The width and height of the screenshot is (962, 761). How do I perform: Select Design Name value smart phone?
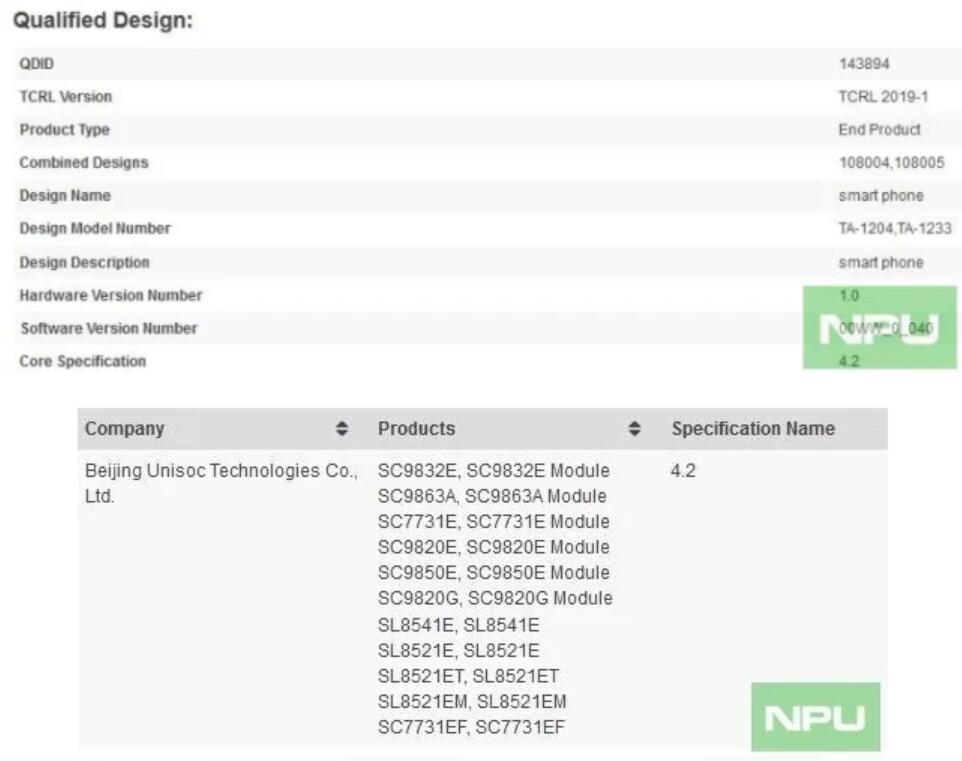tap(881, 196)
